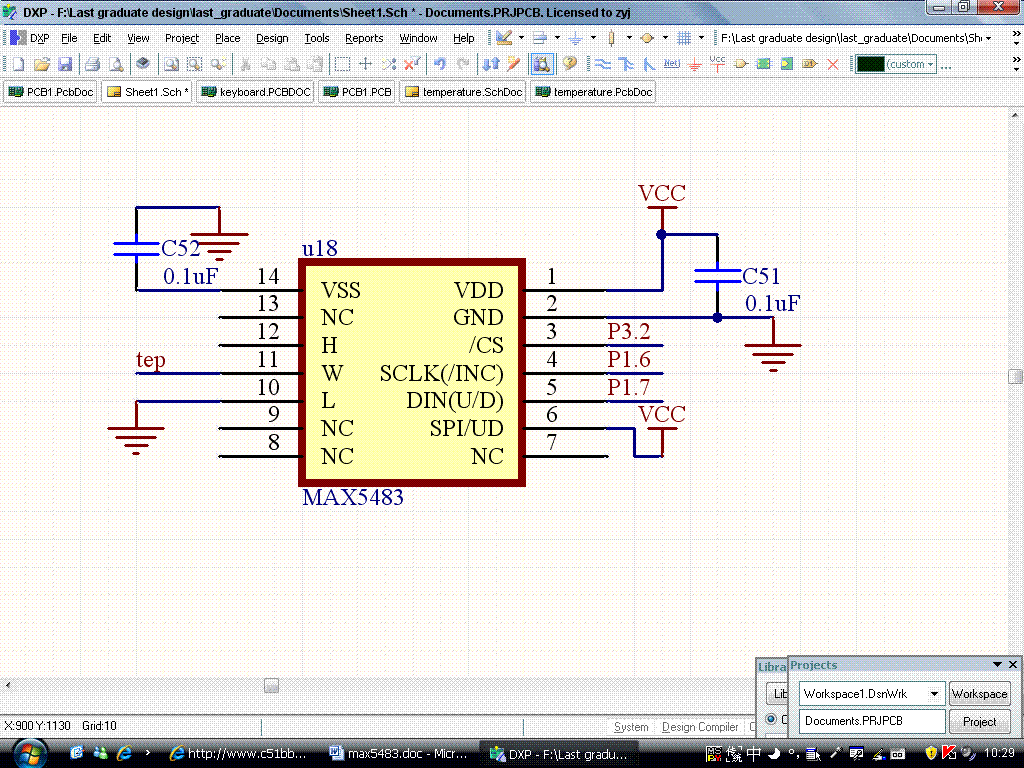Expand the alignment tools dropdown arrow
This screenshot has height=768, width=1024.
(557, 38)
